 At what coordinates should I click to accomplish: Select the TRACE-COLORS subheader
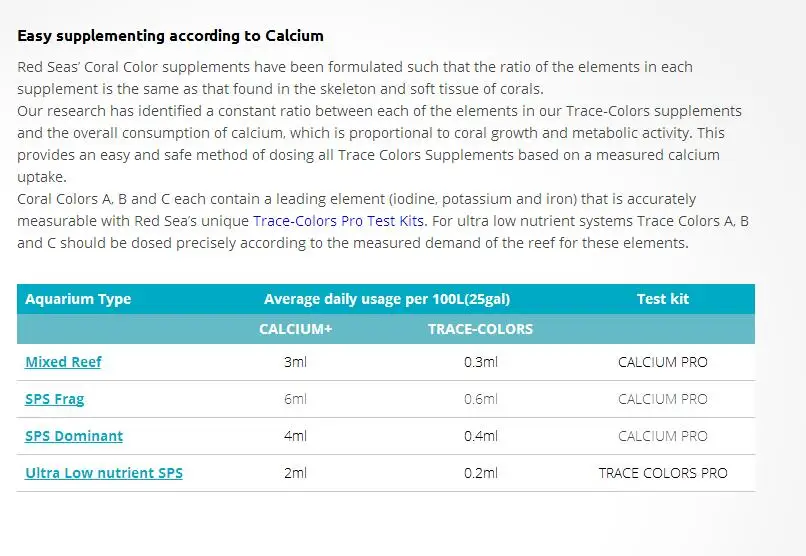[481, 329]
